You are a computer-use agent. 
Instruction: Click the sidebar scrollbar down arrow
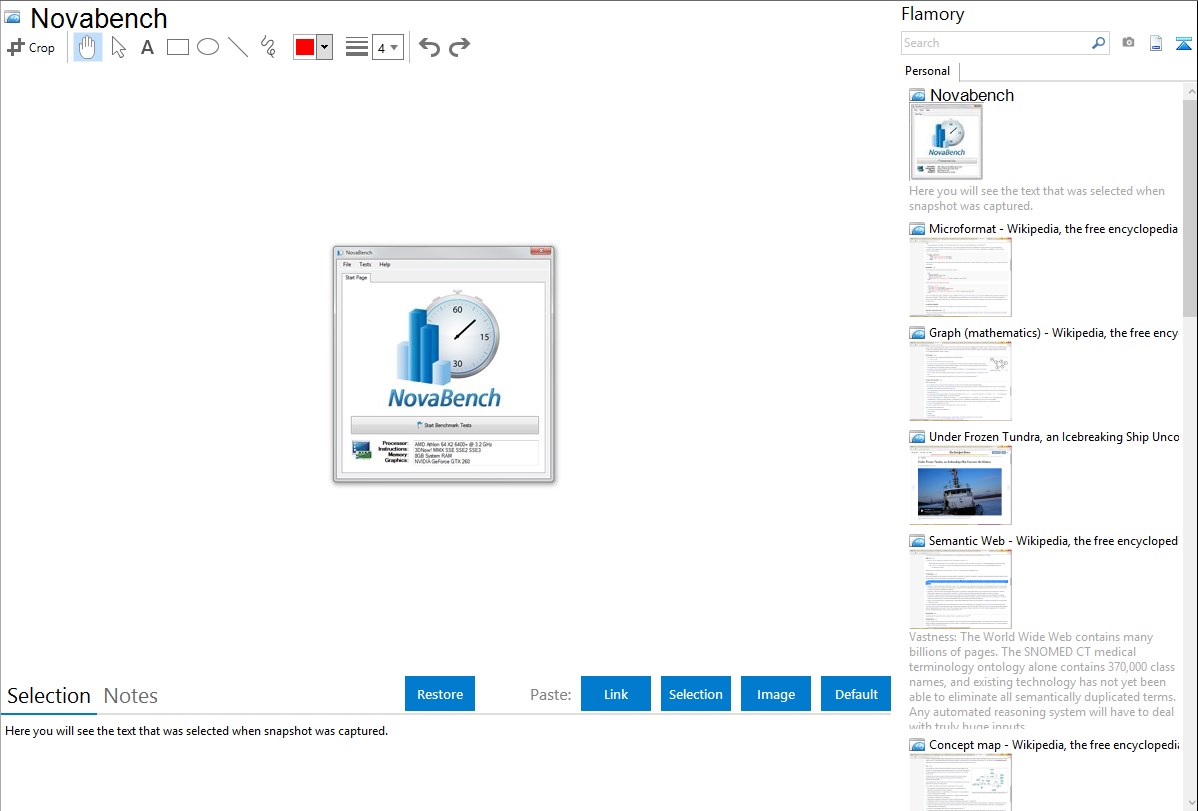click(x=1190, y=803)
